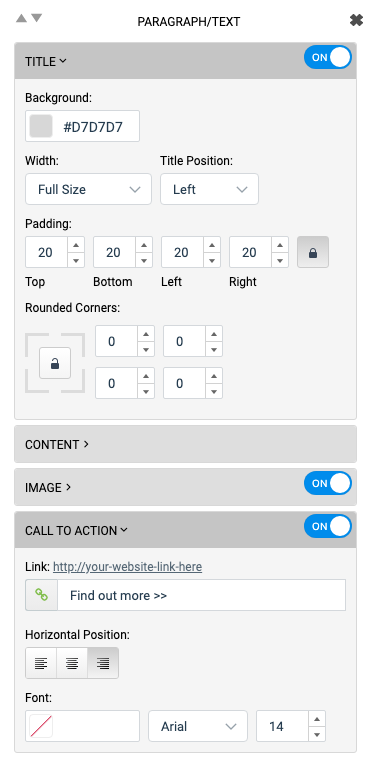Close the Paragraph/Text panel
The height and width of the screenshot is (758, 372).
point(356,20)
